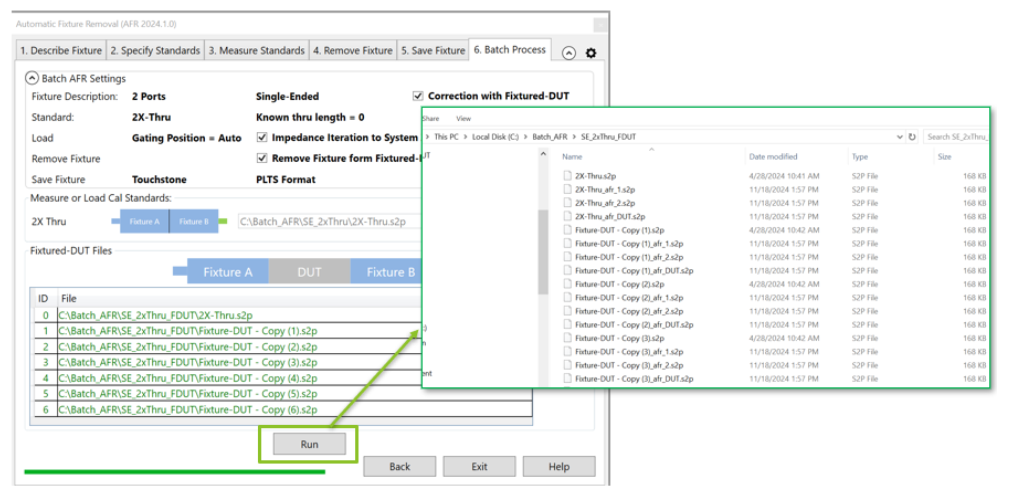Click the Search SE_2xThru search field
The height and width of the screenshot is (491, 1013).
coord(955,136)
